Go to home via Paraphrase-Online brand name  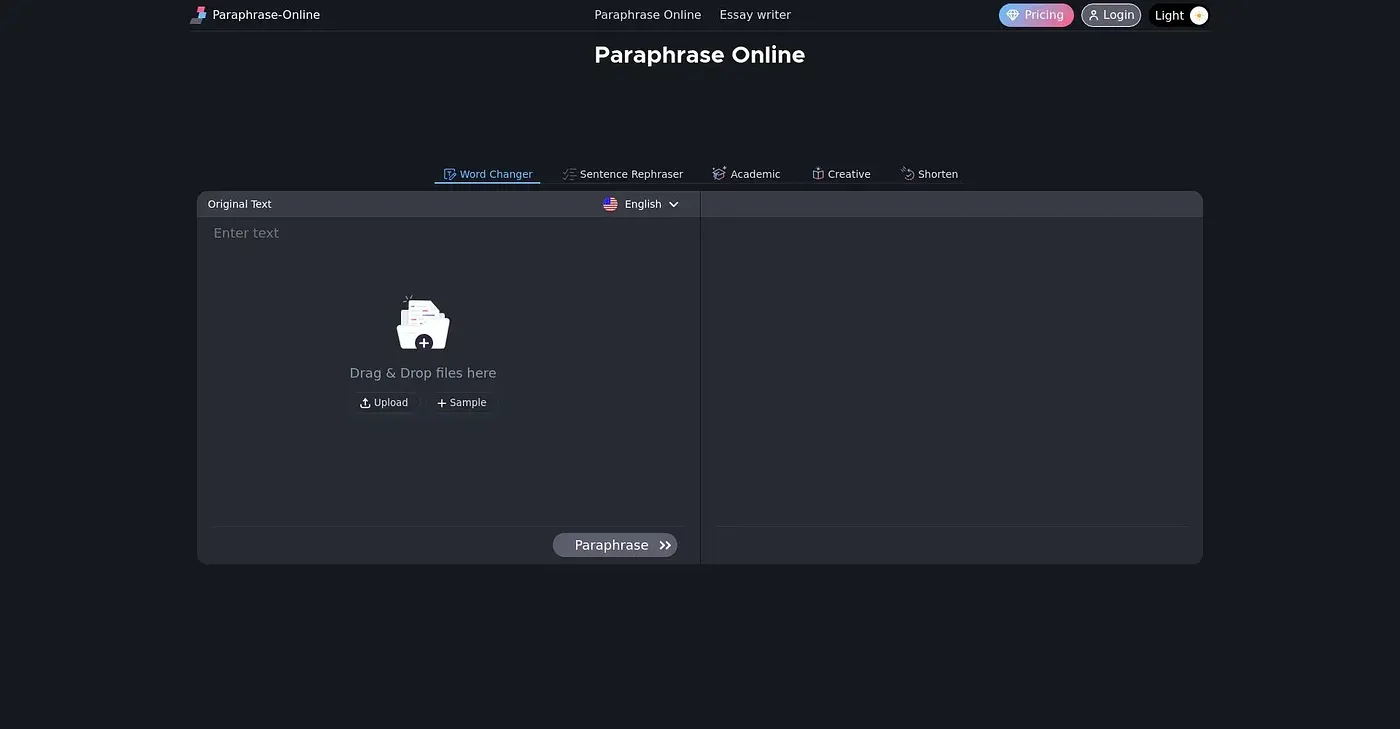[x=266, y=15]
